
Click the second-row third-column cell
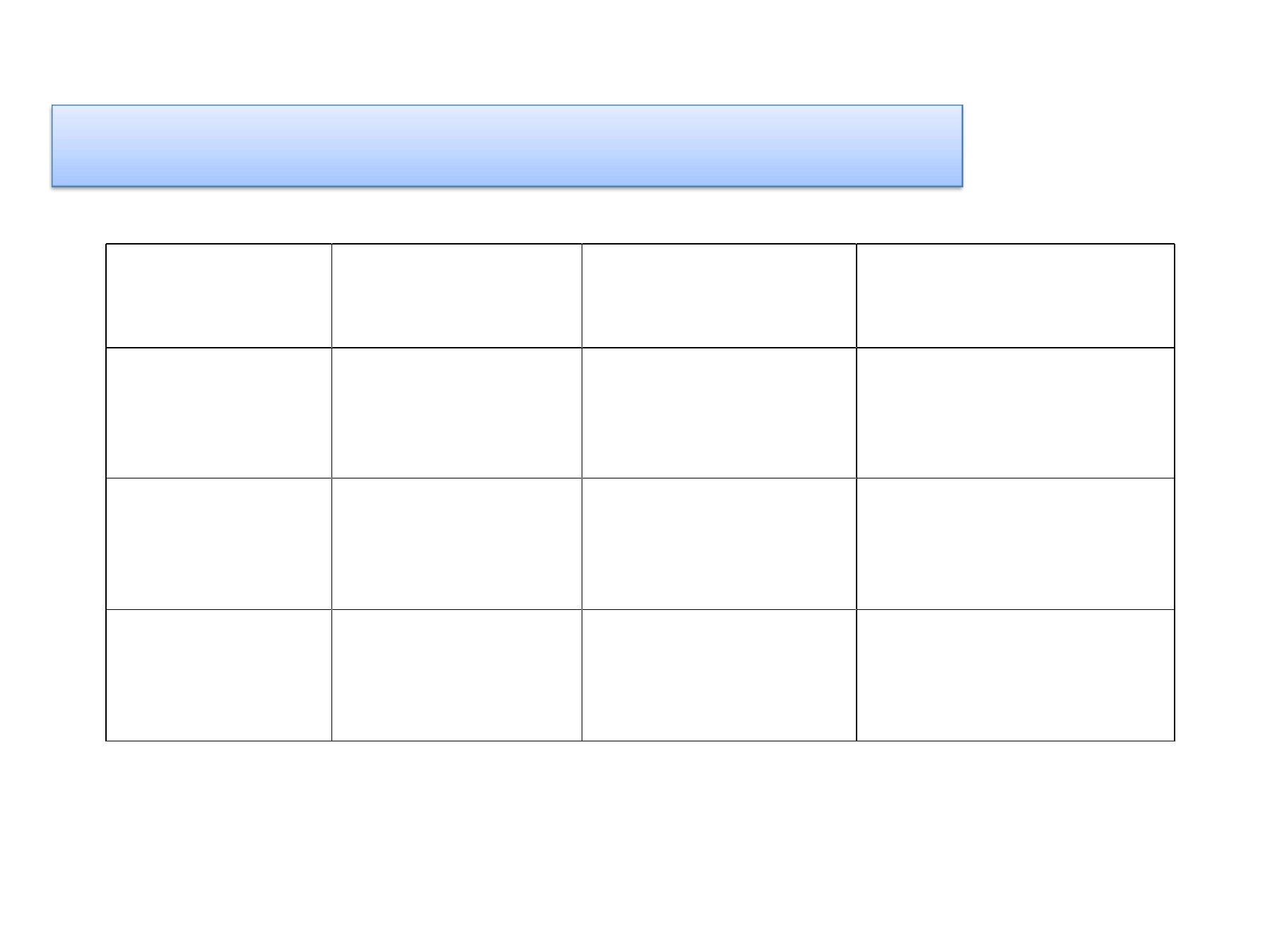719,413
